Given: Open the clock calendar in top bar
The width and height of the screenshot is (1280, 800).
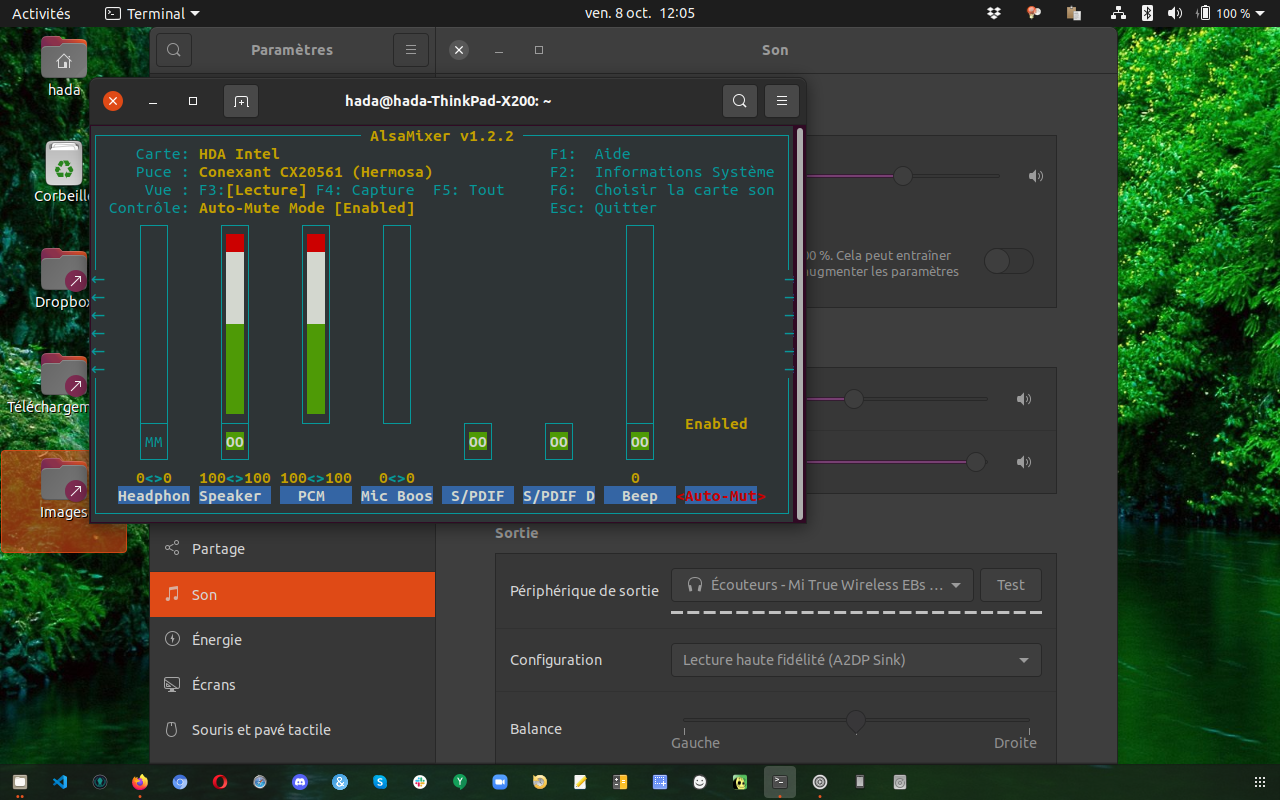Looking at the screenshot, I should [x=640, y=13].
